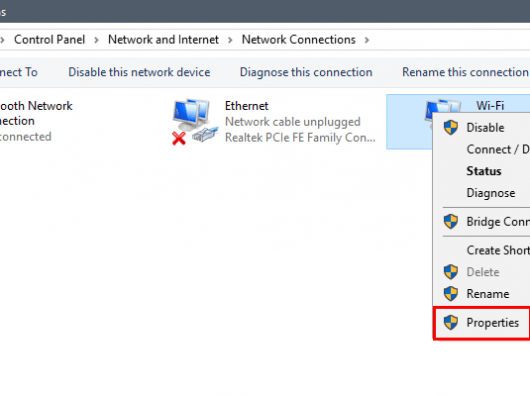Select the Wi-Fi adapter icon
Image resolution: width=530 pixels, height=396 pixels.
[x=443, y=107]
